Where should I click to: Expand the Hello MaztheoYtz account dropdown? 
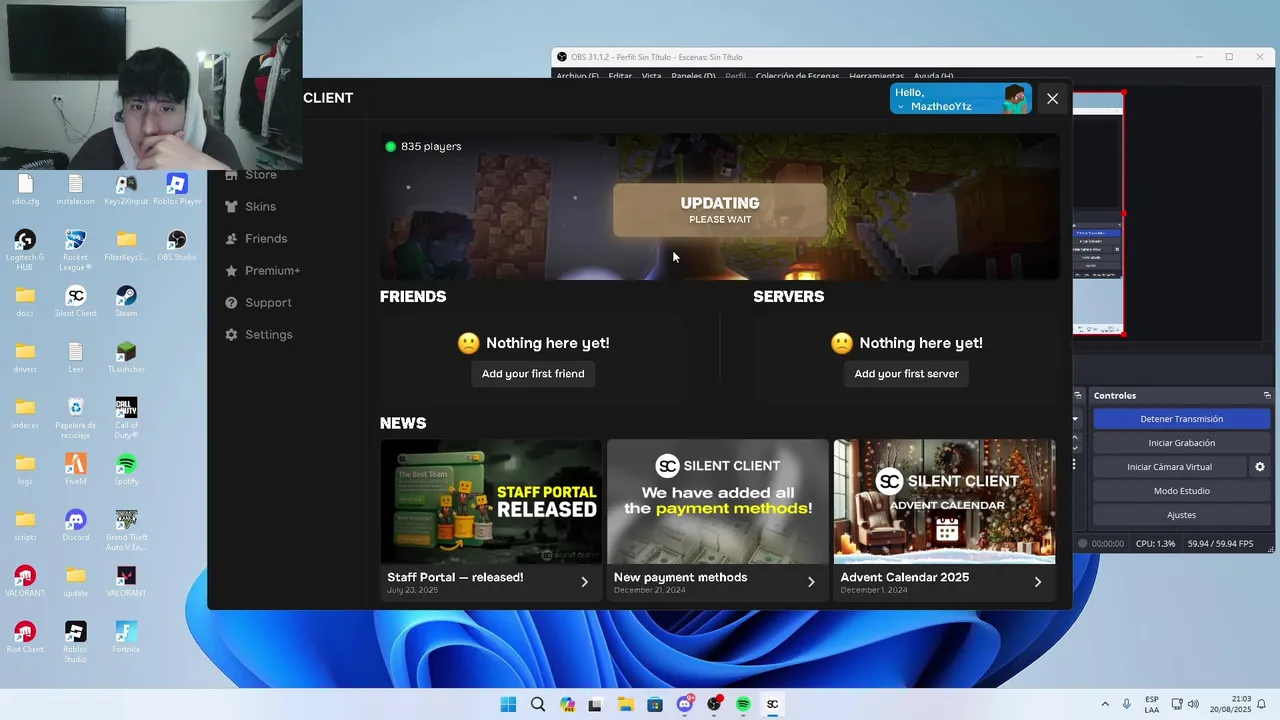pos(960,99)
